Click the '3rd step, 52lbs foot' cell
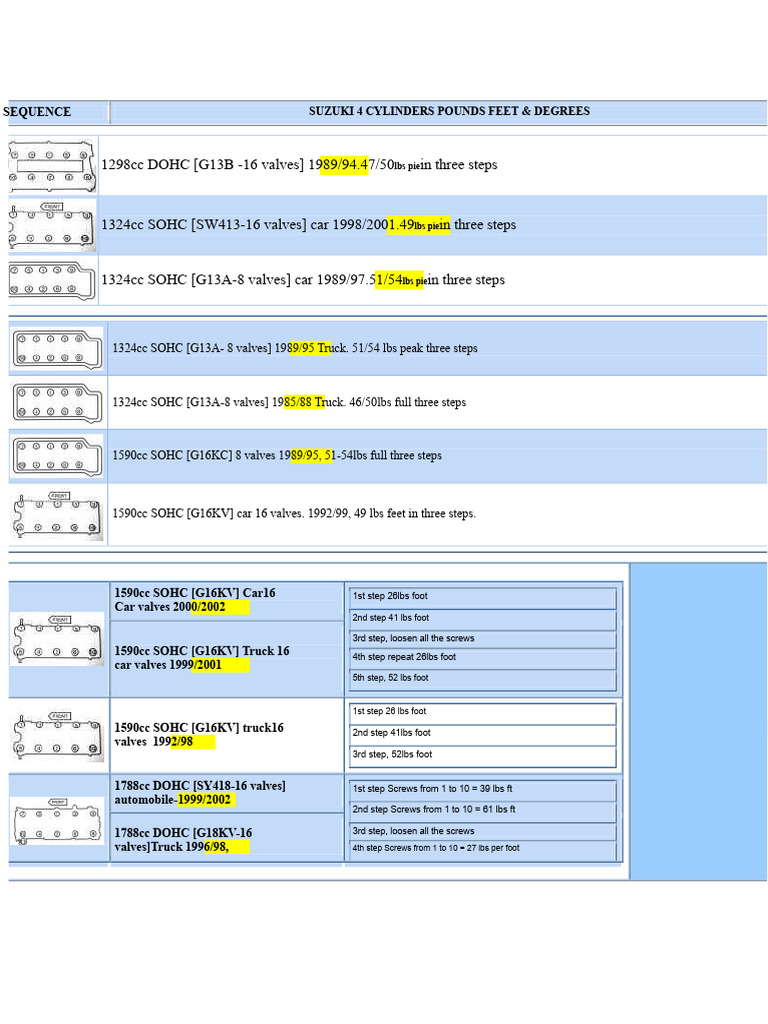 pyautogui.click(x=483, y=755)
